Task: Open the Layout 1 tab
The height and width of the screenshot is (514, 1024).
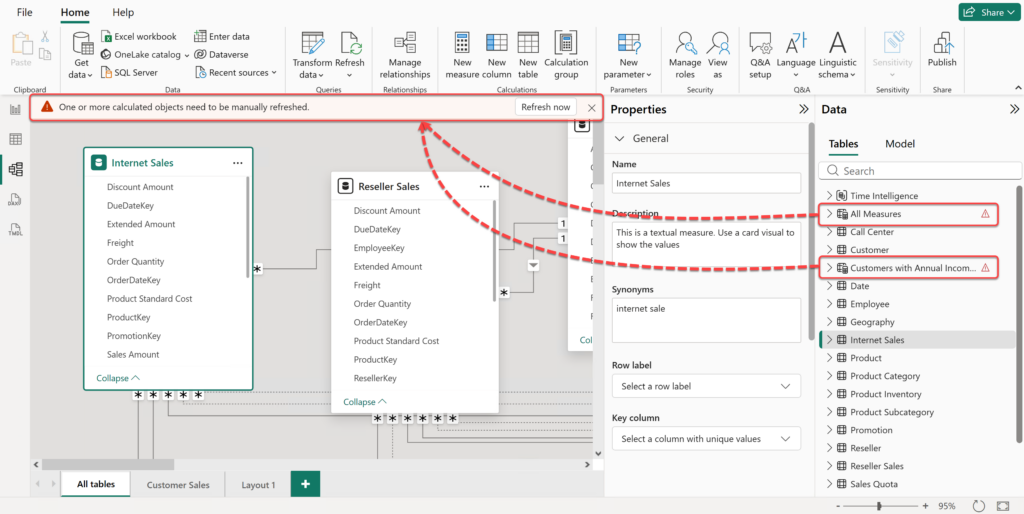Action: [x=258, y=485]
